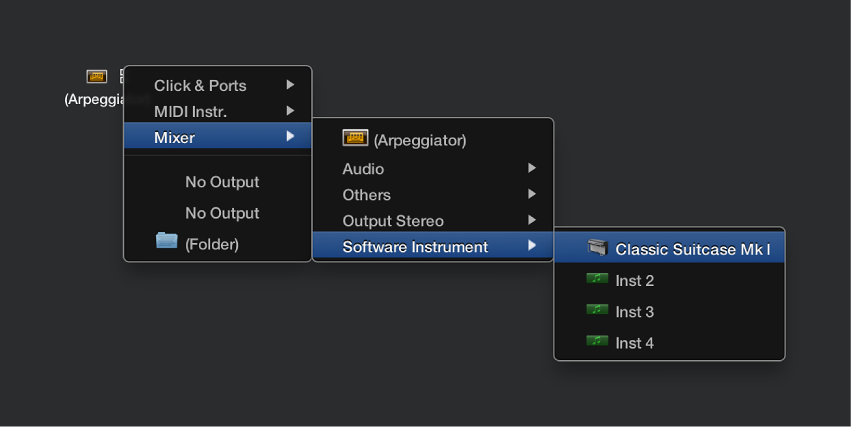Open the Output Stereo submenu item
852x428 pixels.
click(x=433, y=221)
